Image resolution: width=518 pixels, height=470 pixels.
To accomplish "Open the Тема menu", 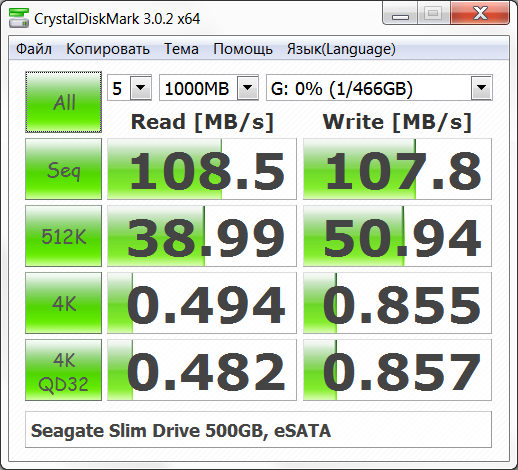I will (181, 49).
